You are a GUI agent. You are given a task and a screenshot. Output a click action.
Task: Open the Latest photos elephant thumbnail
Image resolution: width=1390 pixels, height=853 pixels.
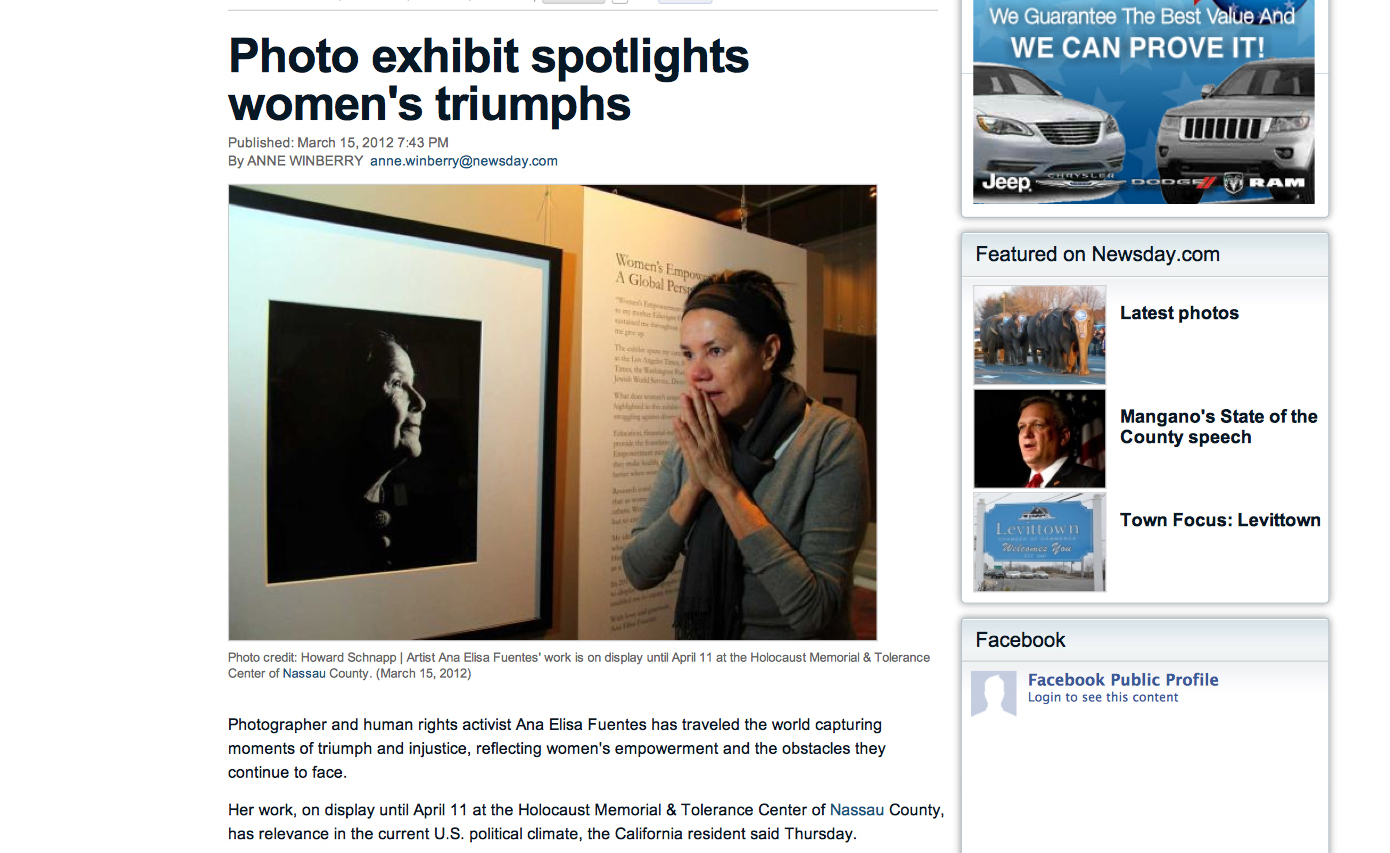[x=1040, y=335]
